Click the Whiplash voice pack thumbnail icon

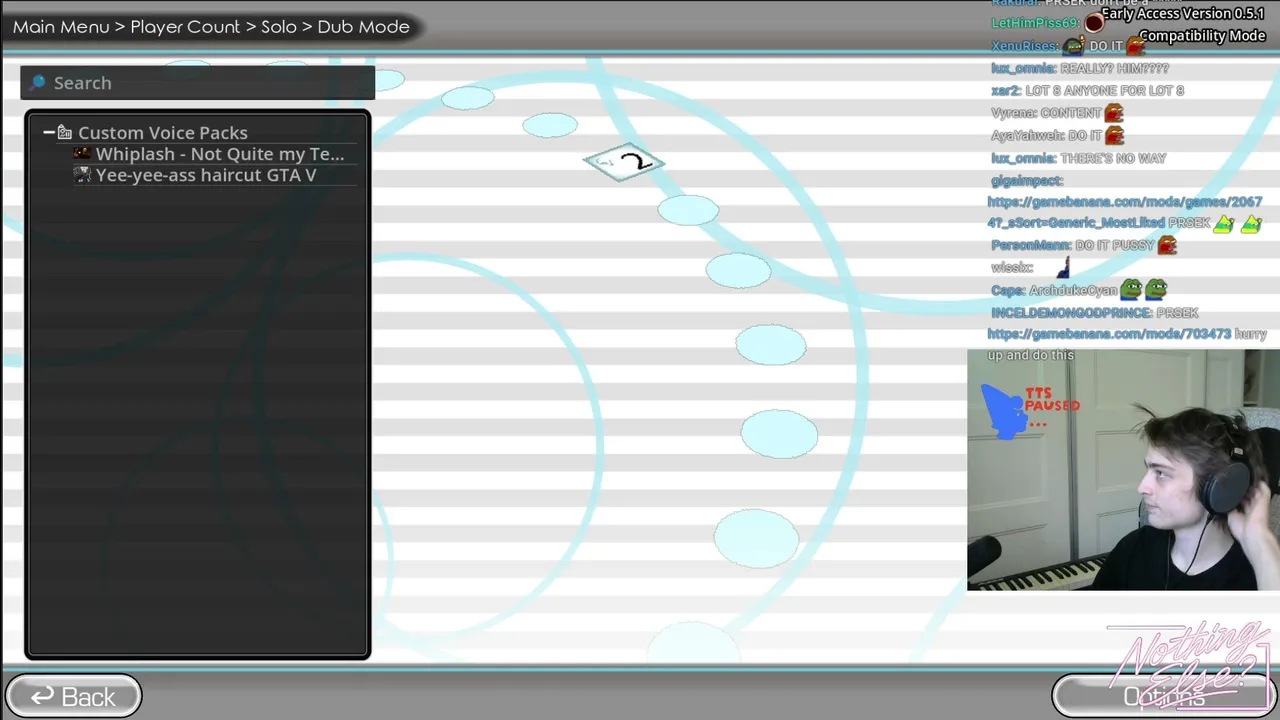(x=82, y=154)
